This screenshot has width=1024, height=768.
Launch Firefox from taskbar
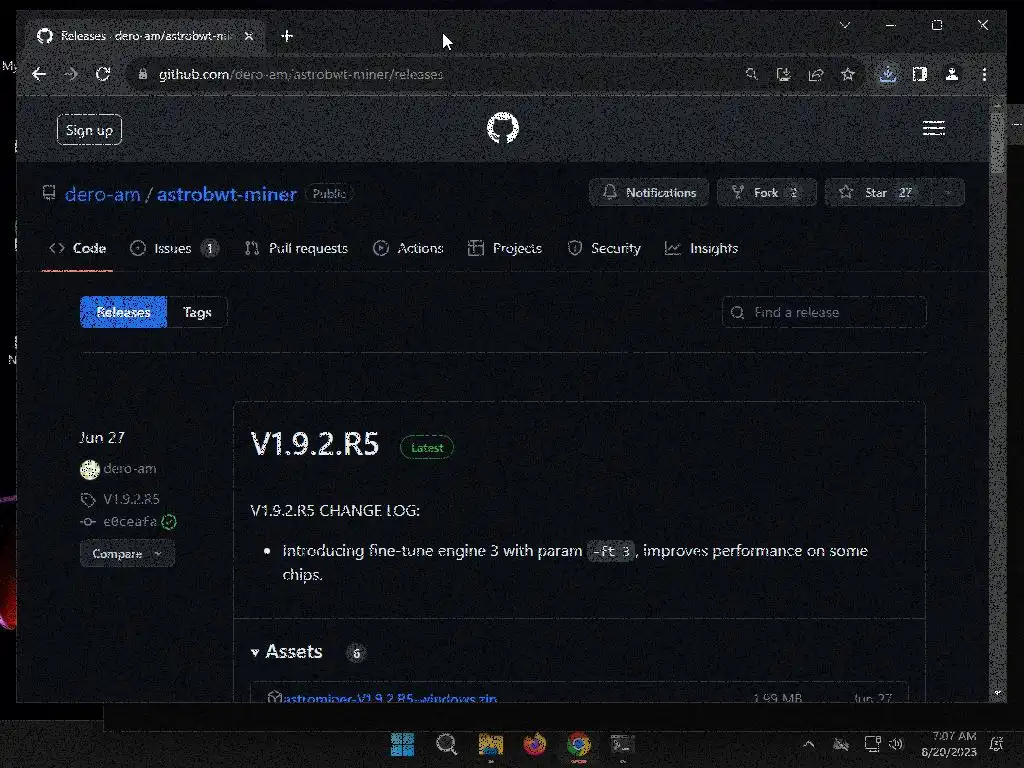(535, 744)
